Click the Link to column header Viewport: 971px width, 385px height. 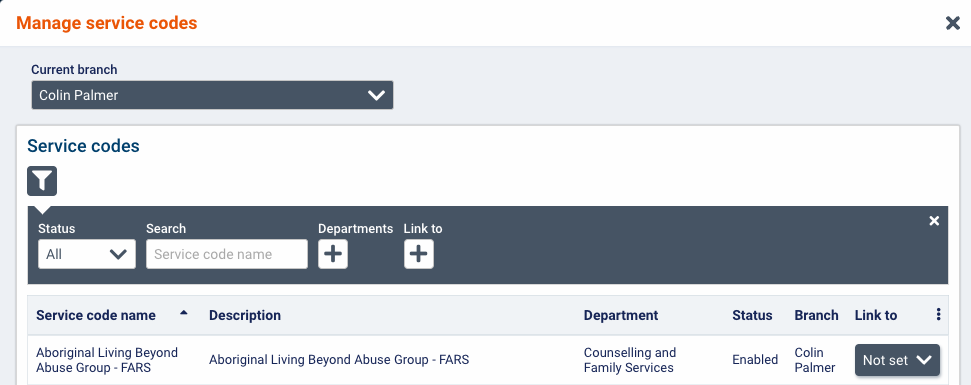(876, 315)
